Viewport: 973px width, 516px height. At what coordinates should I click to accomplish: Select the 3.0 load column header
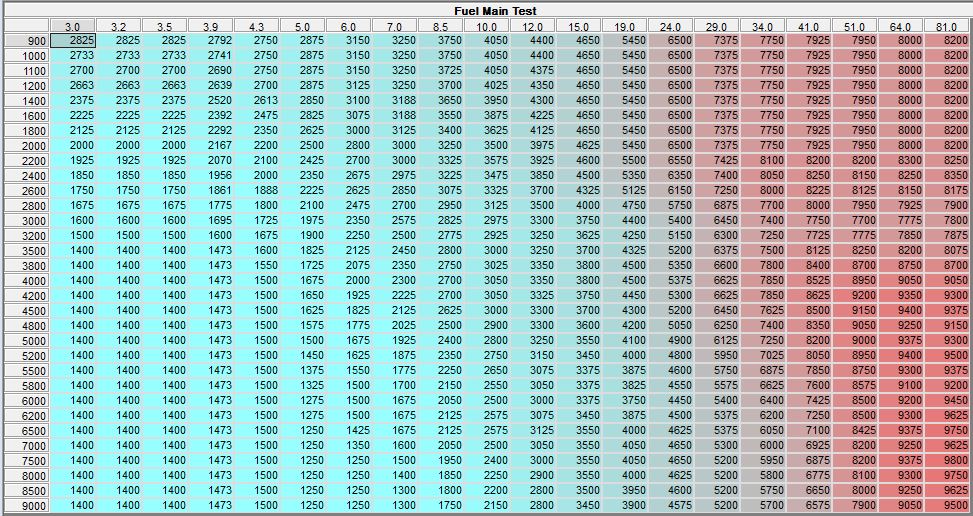[73, 27]
